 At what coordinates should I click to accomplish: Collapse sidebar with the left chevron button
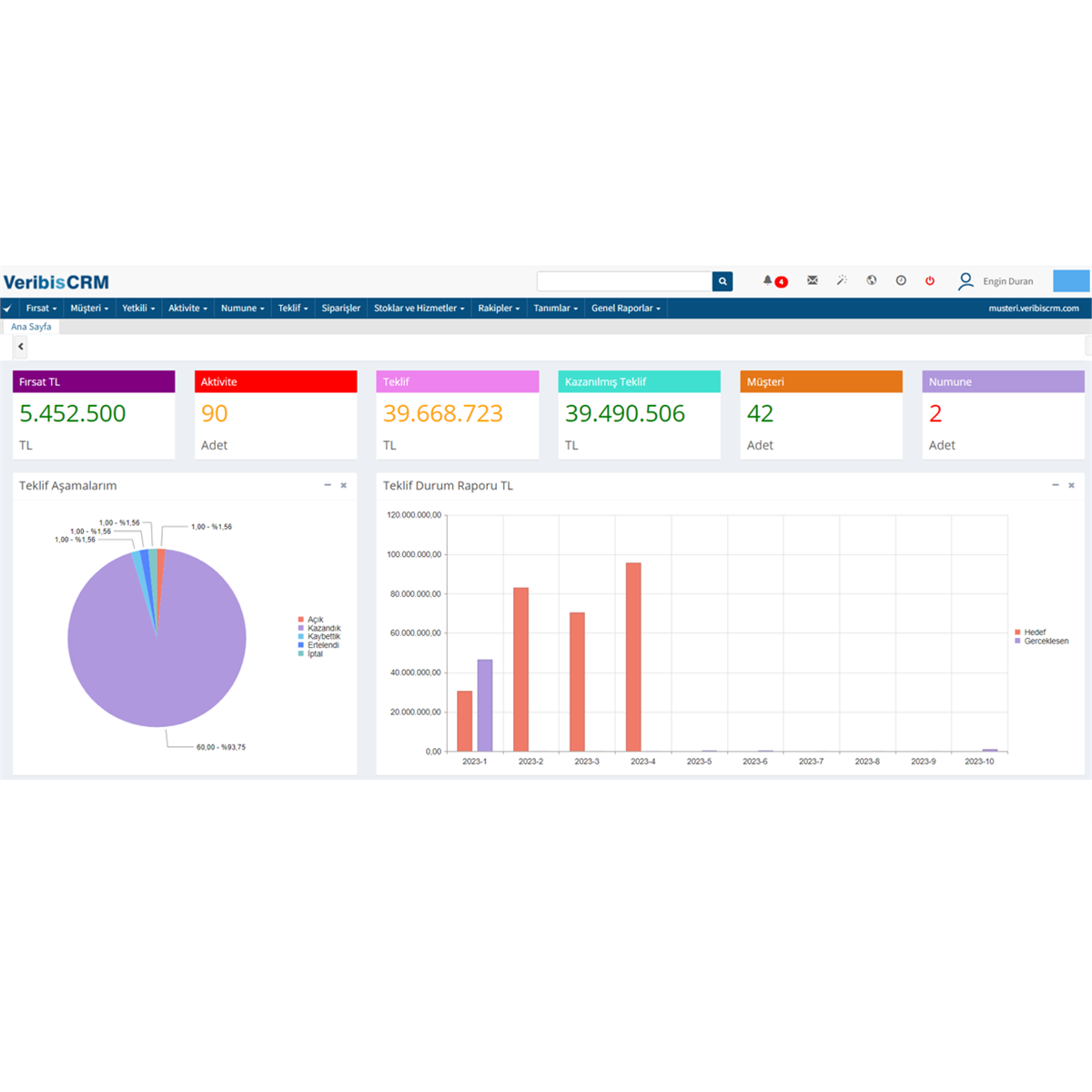click(x=21, y=347)
